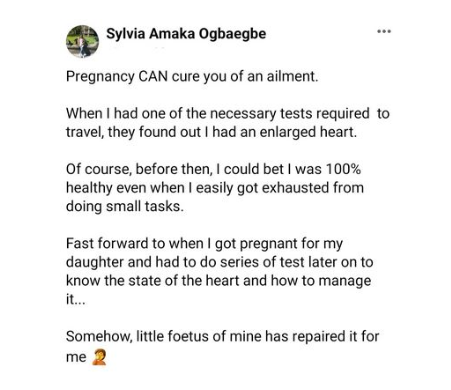Click the trailing 'it...' text line
Image resolution: width=451 pixels, height=390 pixels.
pyautogui.click(x=76, y=300)
